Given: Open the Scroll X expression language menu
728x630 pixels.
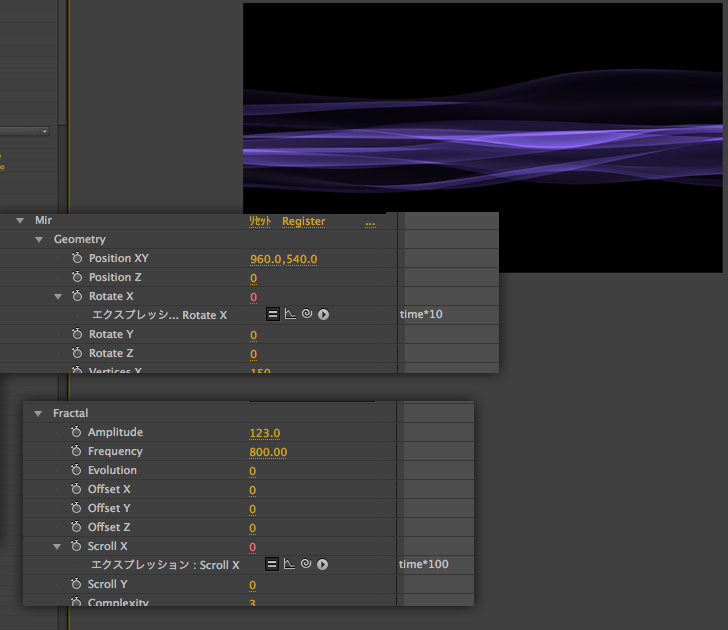Looking at the screenshot, I should [323, 564].
